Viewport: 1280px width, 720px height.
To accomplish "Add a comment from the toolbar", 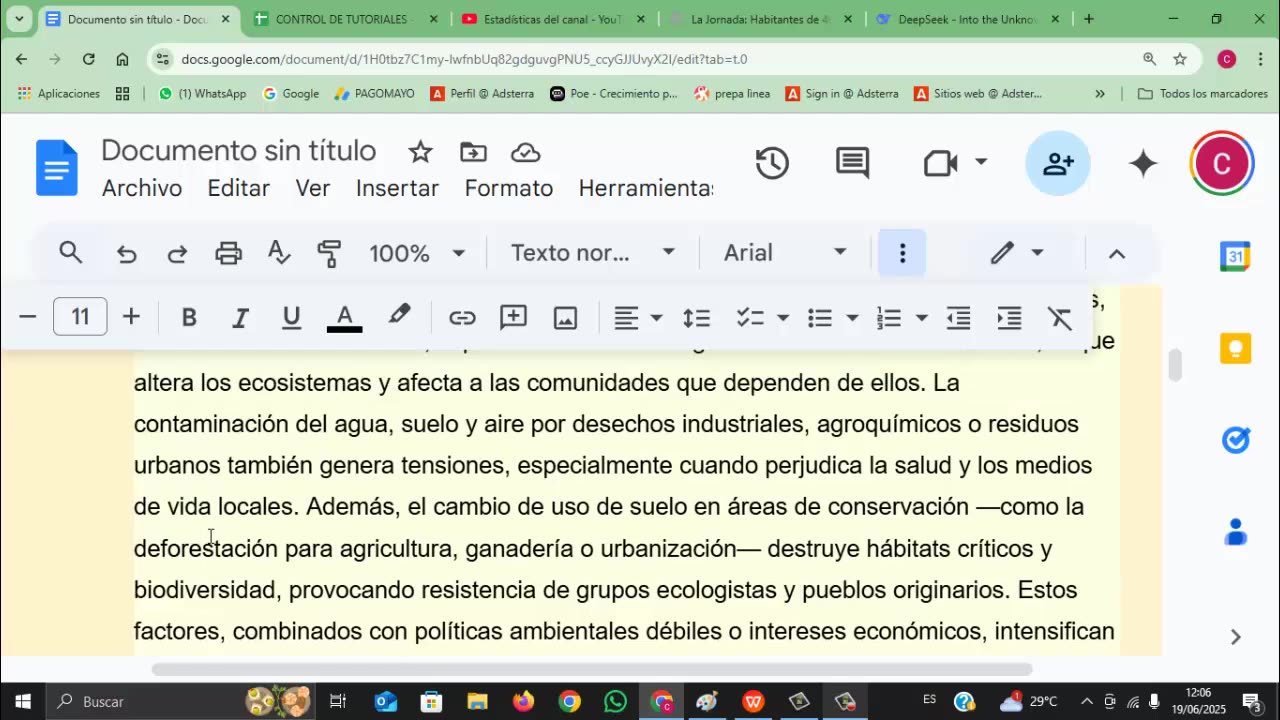I will 513,318.
